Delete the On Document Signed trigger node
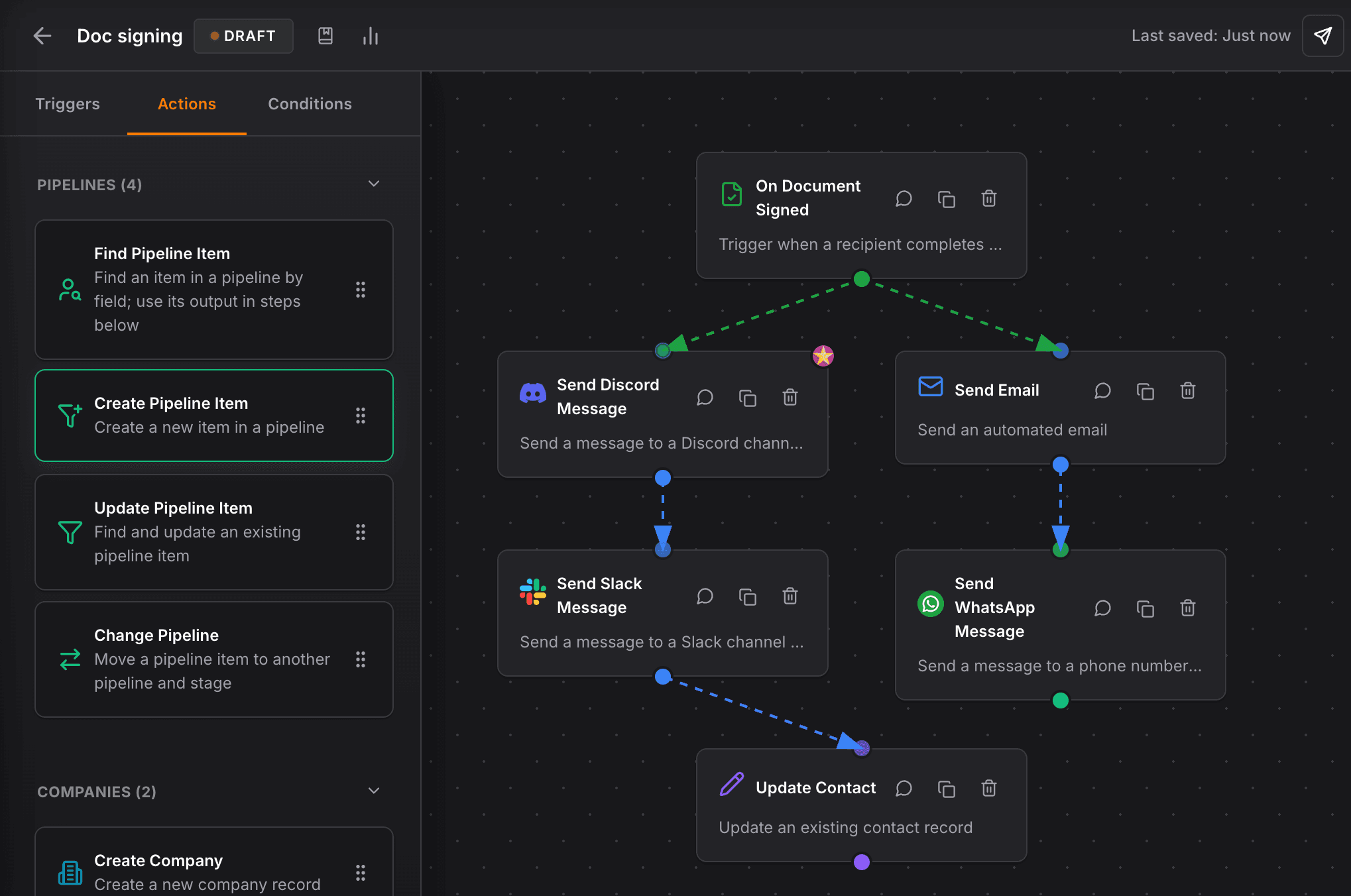This screenshot has width=1351, height=896. (988, 198)
